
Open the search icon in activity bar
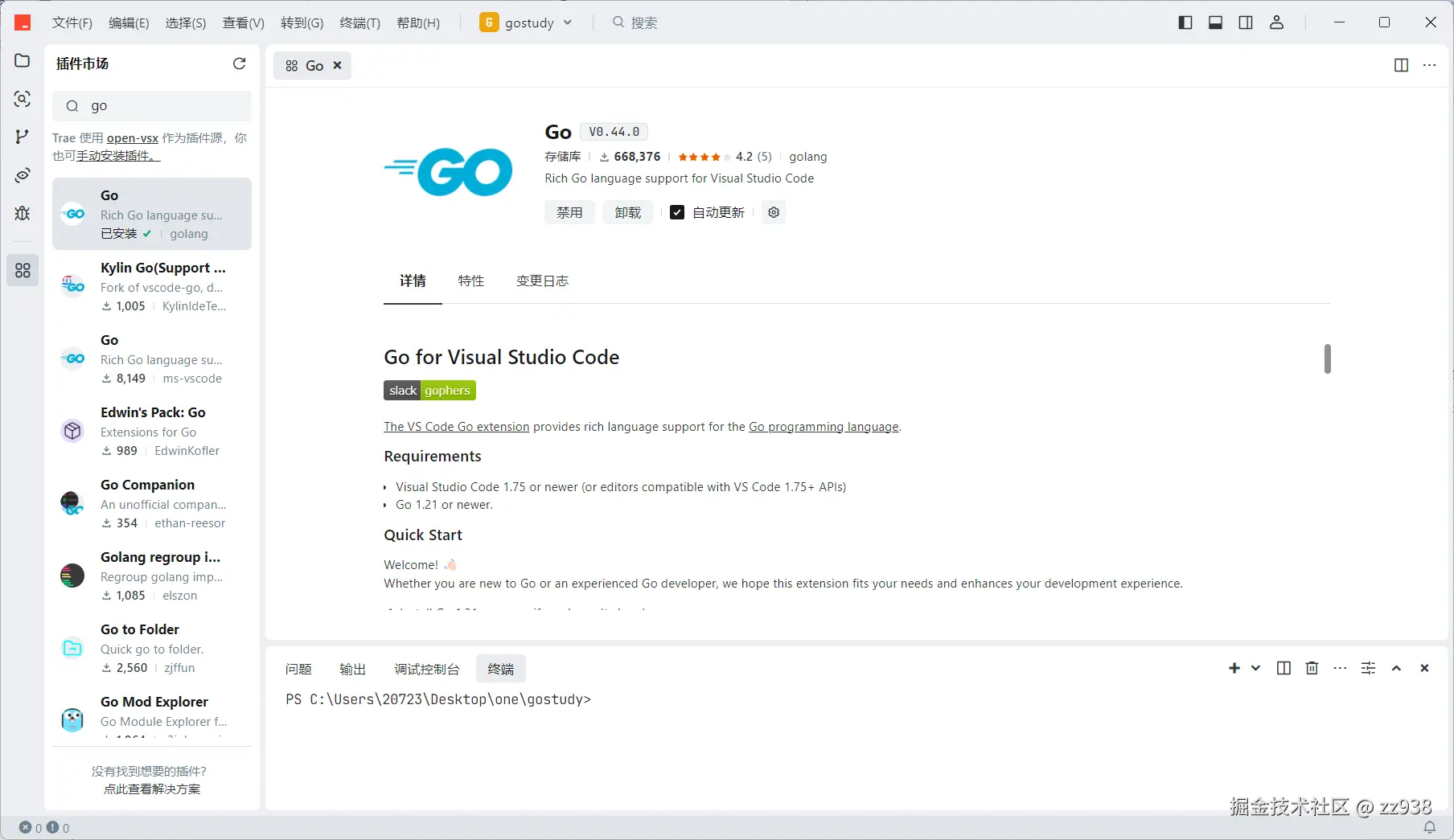tap(23, 99)
